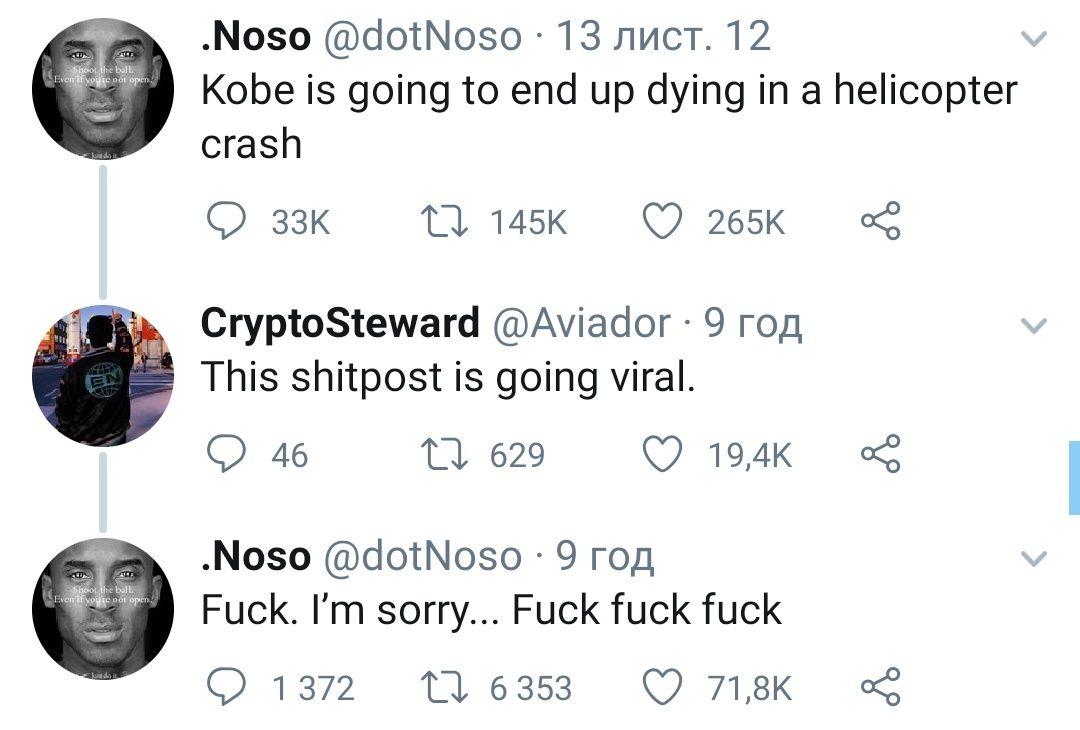Image resolution: width=1080 pixels, height=730 pixels.
Task: Retweet the tweet with 6 353 retweets
Action: coord(445,687)
